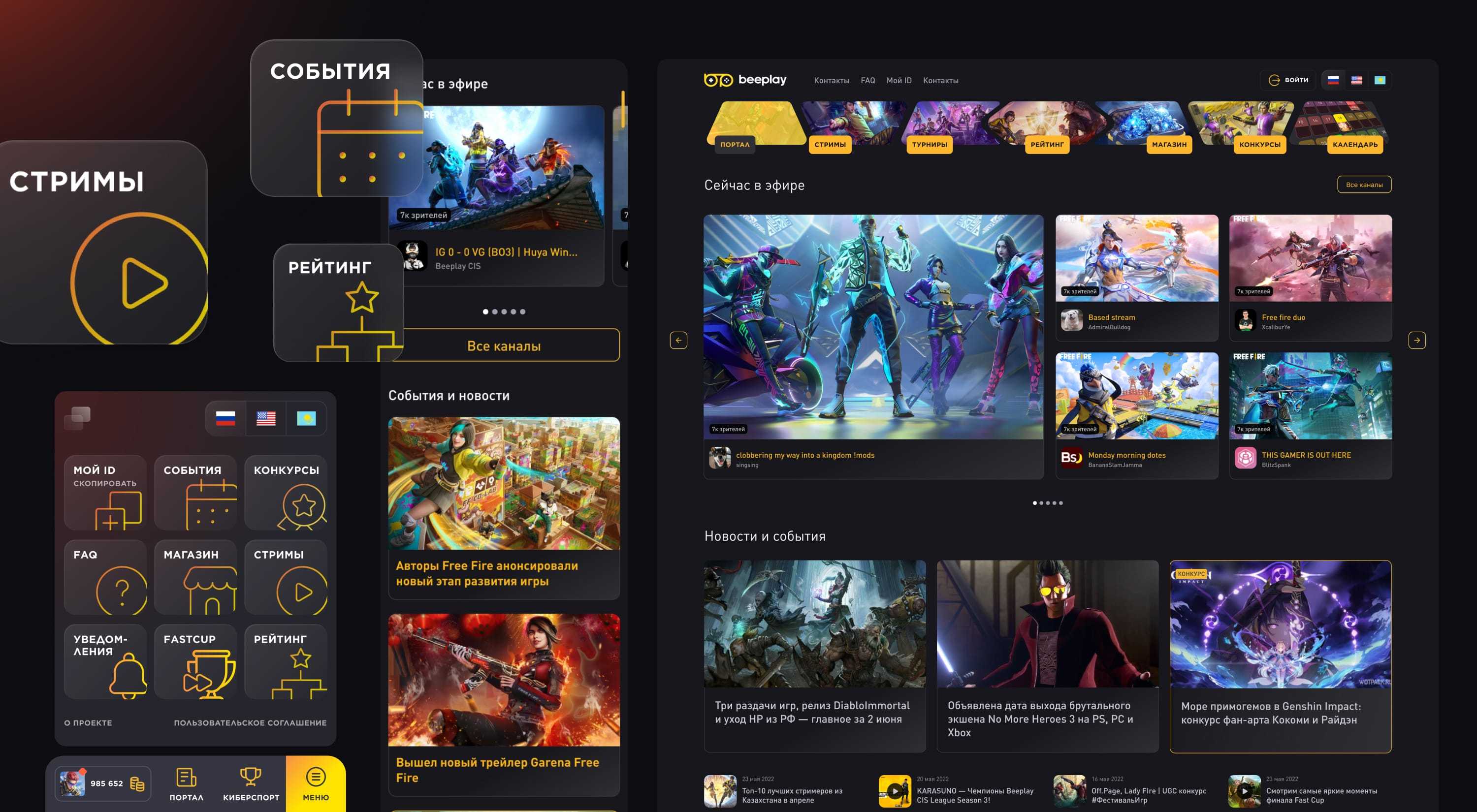Open the Free fire duo stream
This screenshot has height=812, width=1477.
pyautogui.click(x=1310, y=278)
